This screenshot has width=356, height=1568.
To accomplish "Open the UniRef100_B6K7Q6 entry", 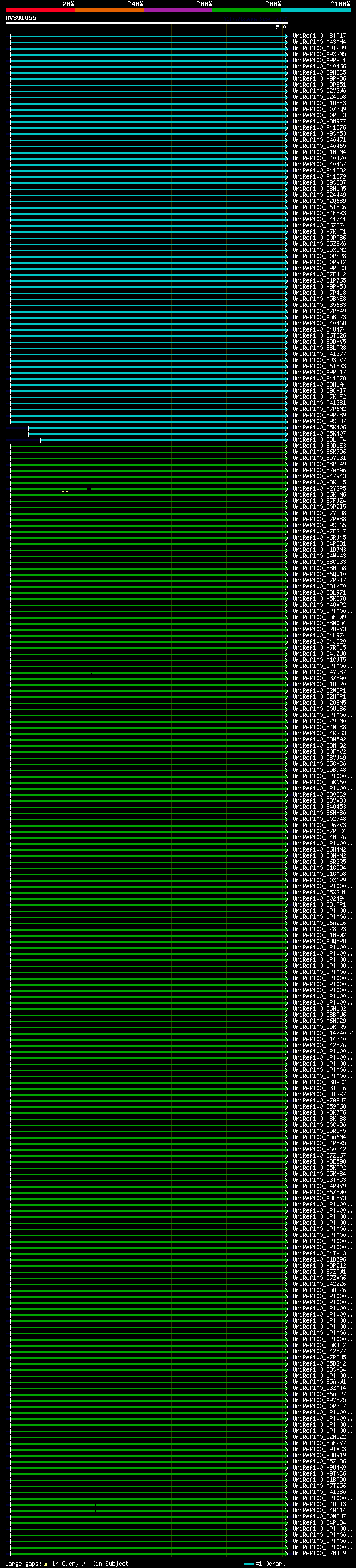I will click(319, 452).
